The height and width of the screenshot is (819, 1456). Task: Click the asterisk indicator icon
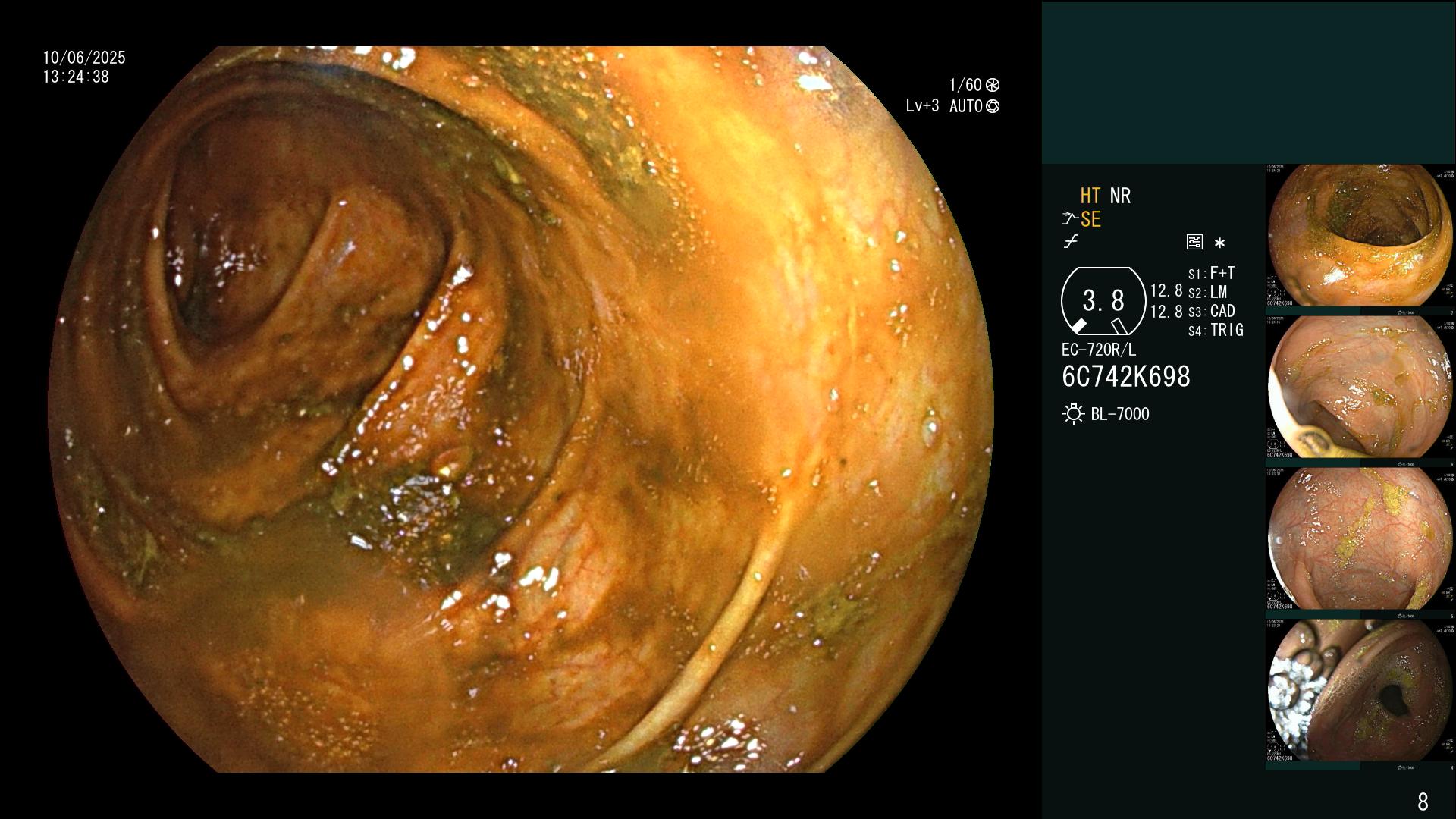point(1219,243)
